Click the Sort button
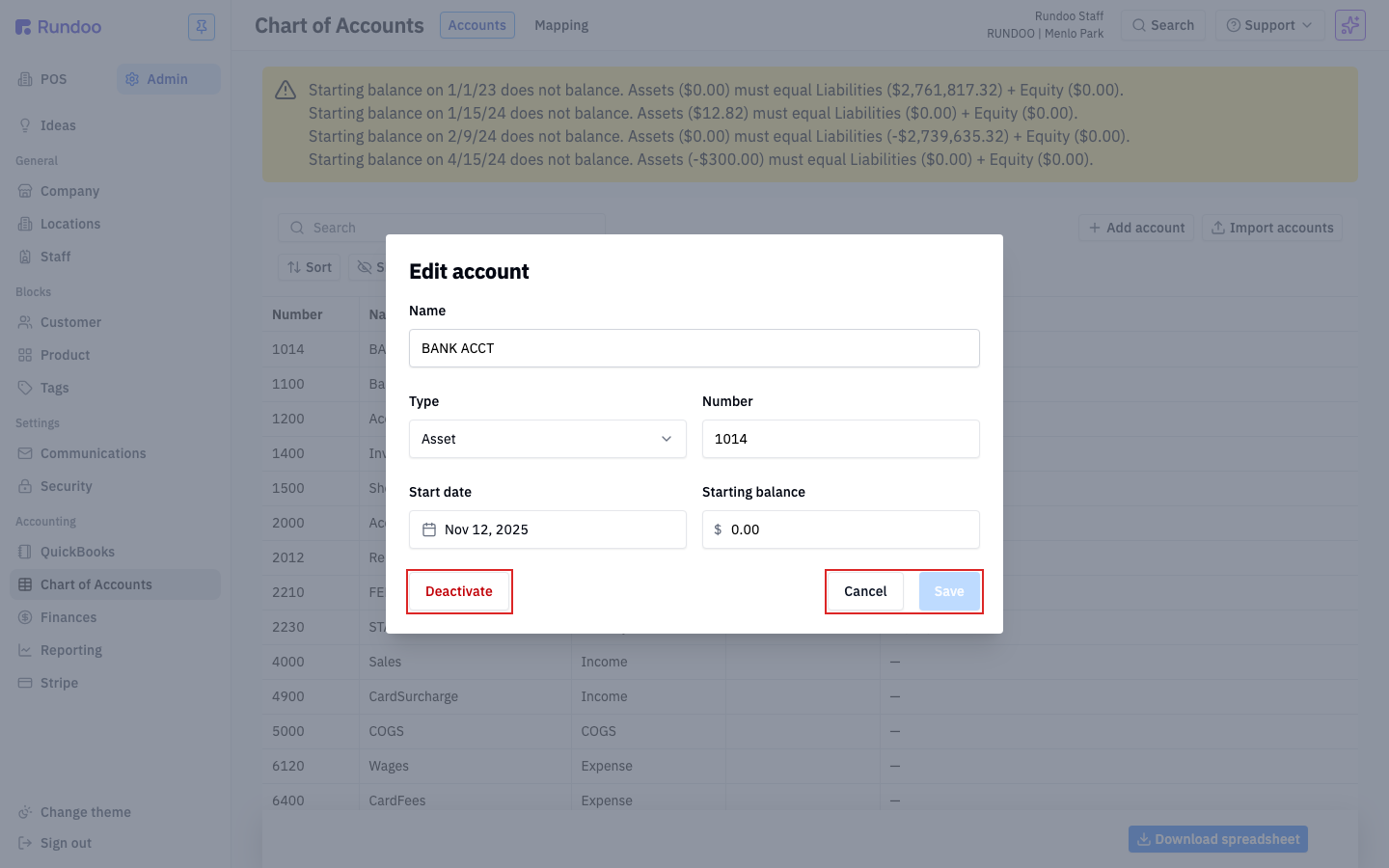The height and width of the screenshot is (868, 1389). point(309,267)
